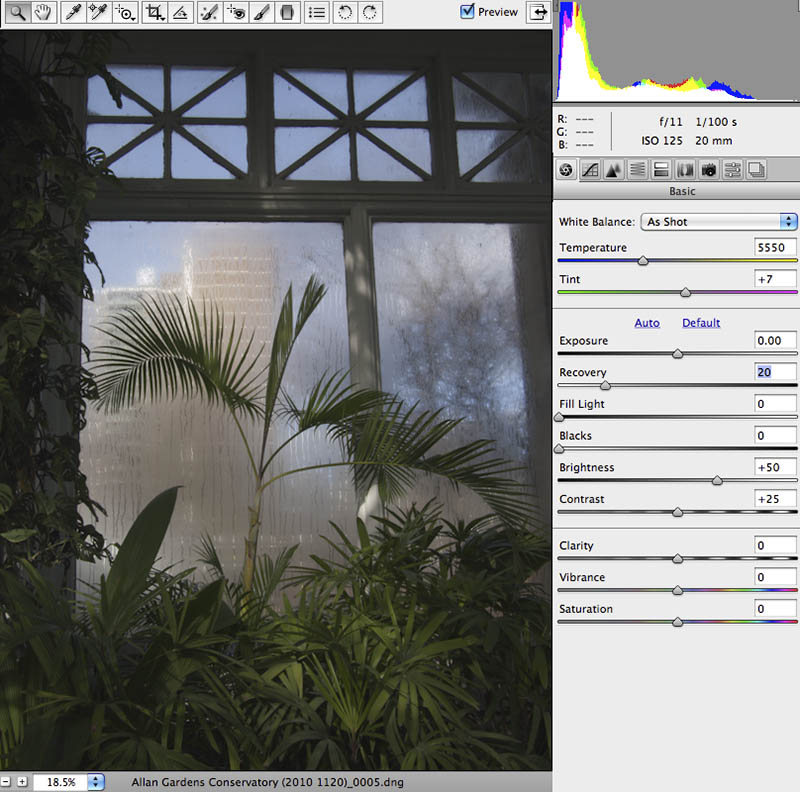Click the Recovery value field
Image resolution: width=800 pixels, height=792 pixels.
(775, 372)
